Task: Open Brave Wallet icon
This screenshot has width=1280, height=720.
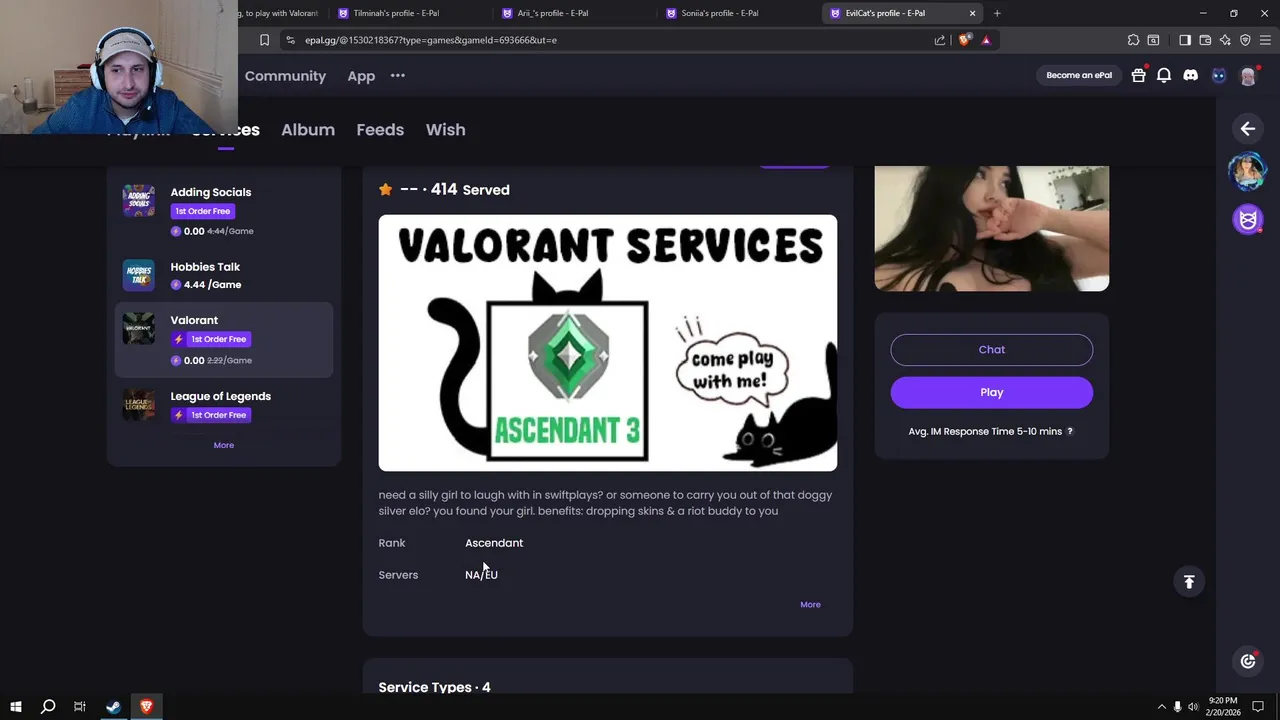Action: point(1205,40)
